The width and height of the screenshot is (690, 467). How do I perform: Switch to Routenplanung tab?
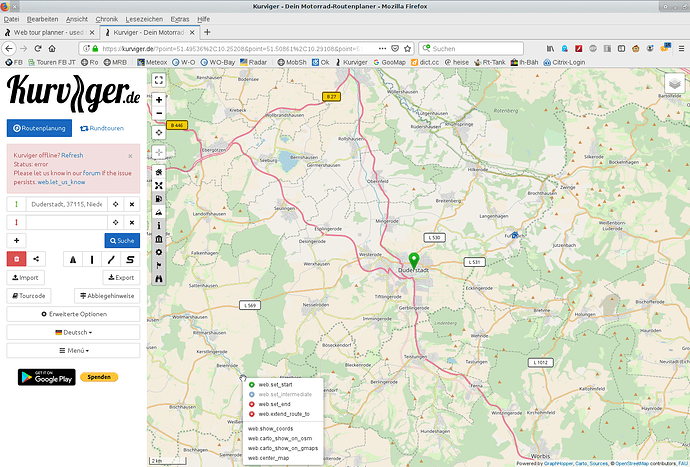(39, 128)
